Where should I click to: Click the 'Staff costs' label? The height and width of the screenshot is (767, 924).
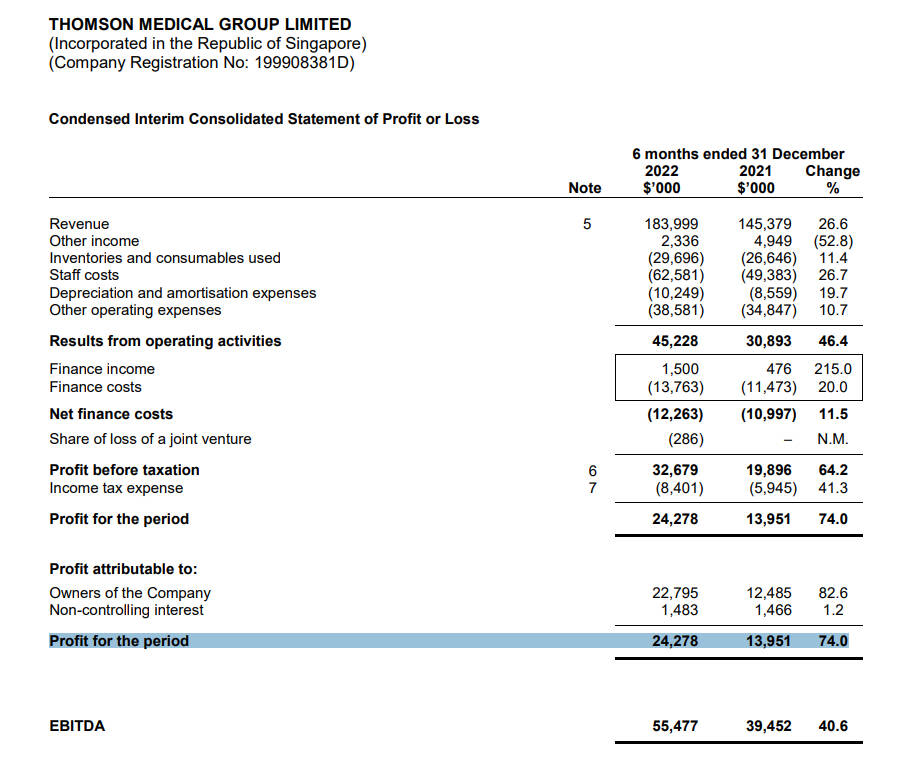click(84, 275)
